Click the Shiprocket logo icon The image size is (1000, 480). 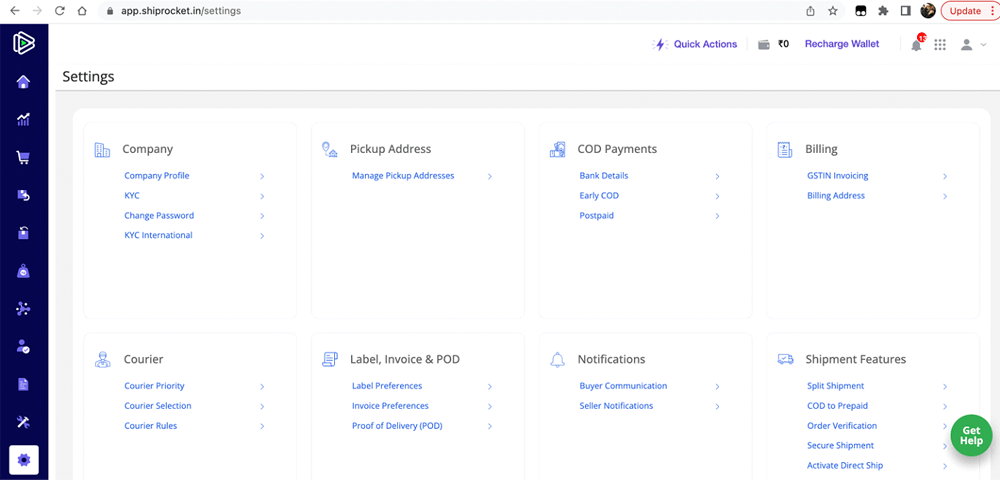point(23,43)
